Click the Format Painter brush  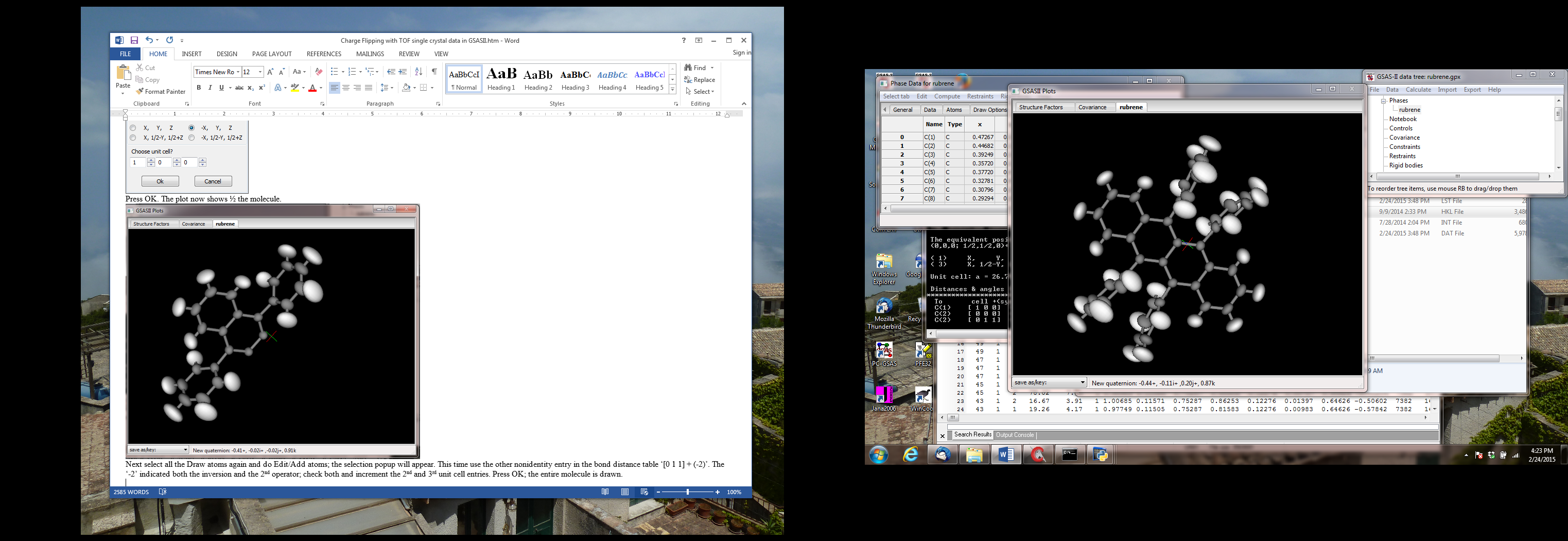(x=140, y=91)
